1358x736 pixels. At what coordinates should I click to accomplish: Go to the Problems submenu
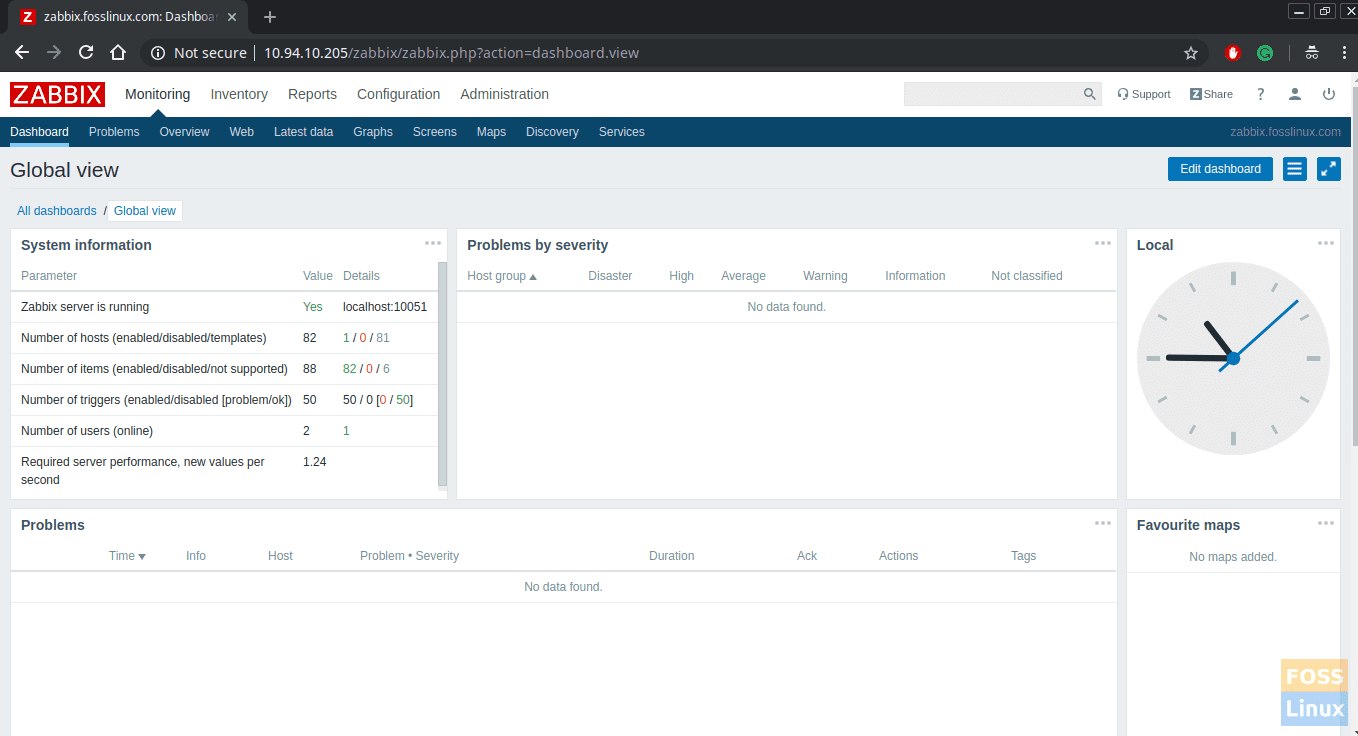pyautogui.click(x=114, y=132)
